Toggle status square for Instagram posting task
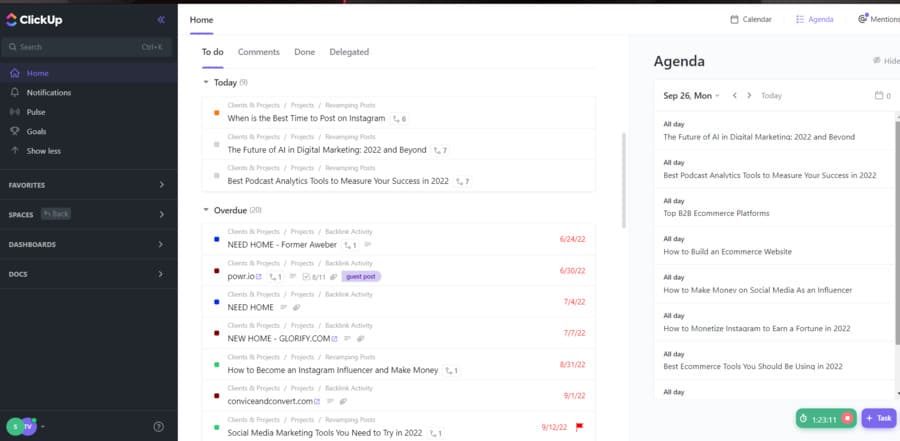The width and height of the screenshot is (900, 441). click(217, 113)
